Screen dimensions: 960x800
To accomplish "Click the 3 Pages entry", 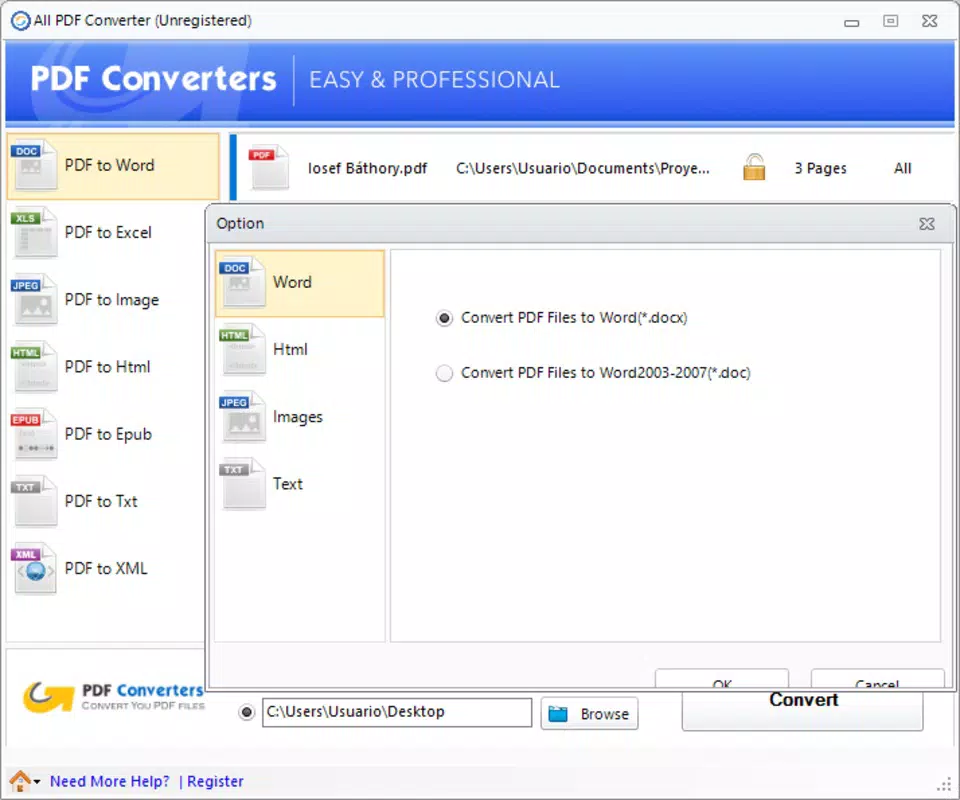I will click(x=820, y=168).
